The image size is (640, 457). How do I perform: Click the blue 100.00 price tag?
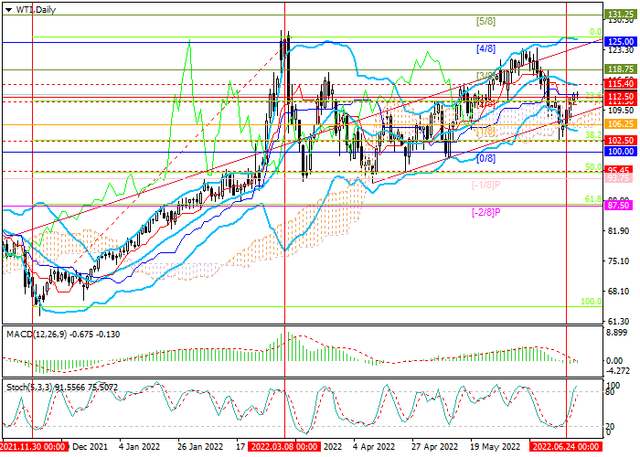pos(622,152)
